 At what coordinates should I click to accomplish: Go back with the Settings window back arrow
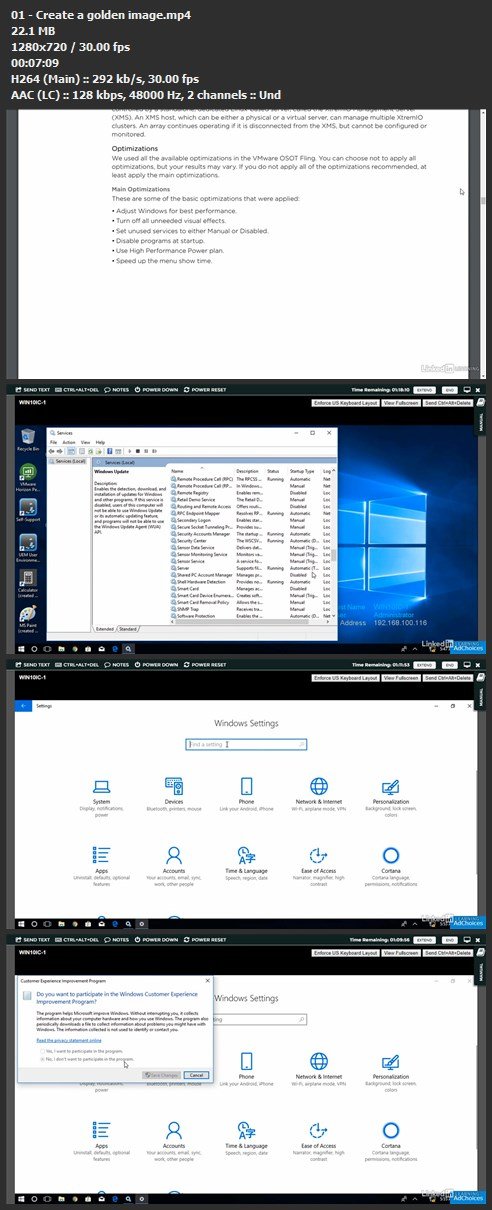click(23, 705)
